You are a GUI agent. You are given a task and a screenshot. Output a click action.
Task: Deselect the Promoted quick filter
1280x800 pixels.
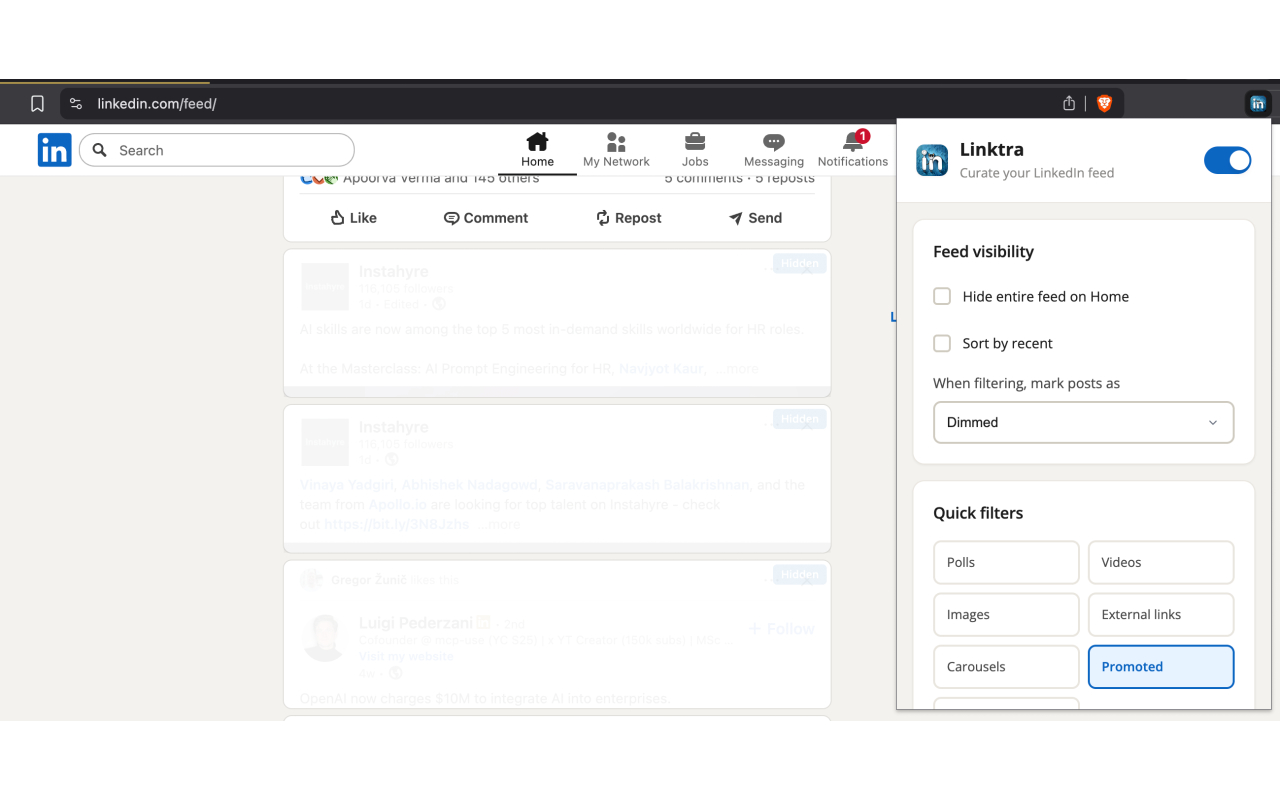click(x=1161, y=666)
